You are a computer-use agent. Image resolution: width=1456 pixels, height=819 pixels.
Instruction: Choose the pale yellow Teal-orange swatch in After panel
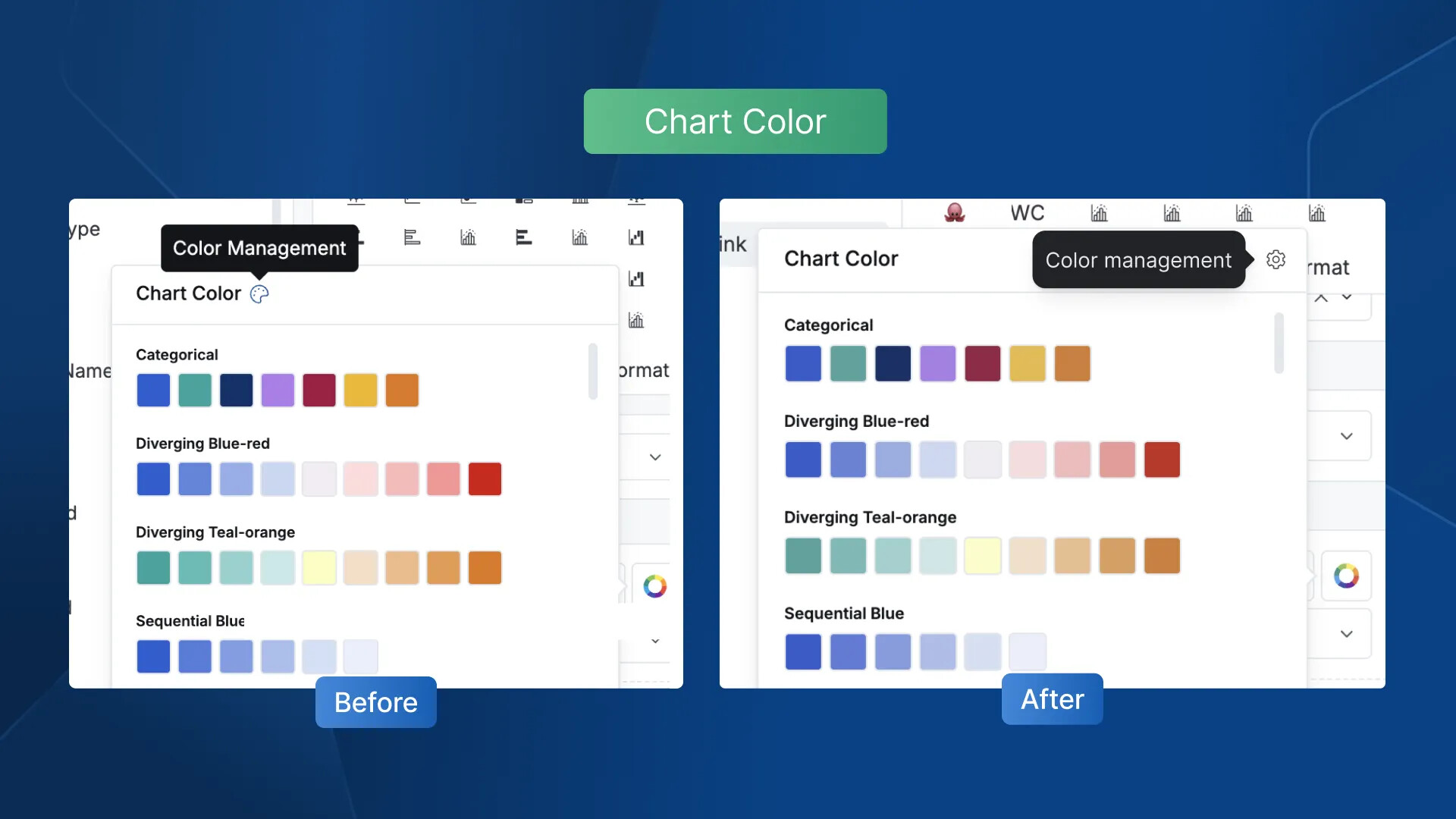pos(983,556)
